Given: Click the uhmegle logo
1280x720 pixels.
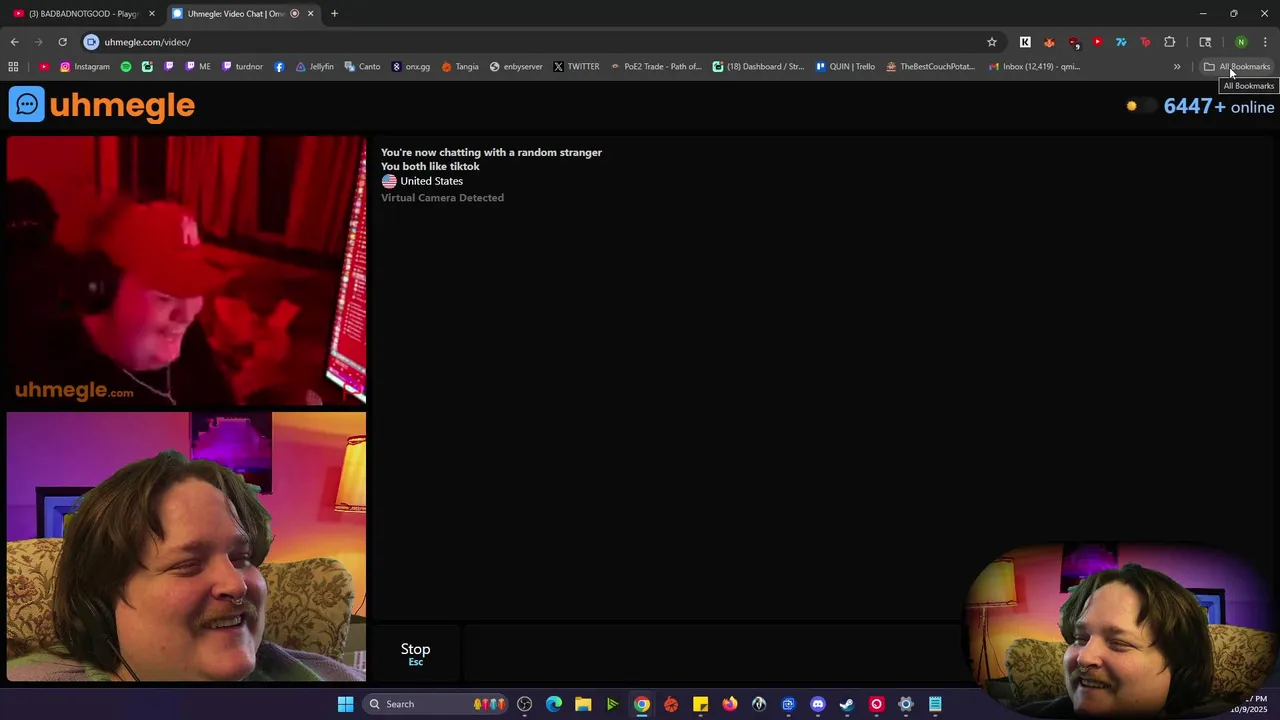Looking at the screenshot, I should 101,105.
